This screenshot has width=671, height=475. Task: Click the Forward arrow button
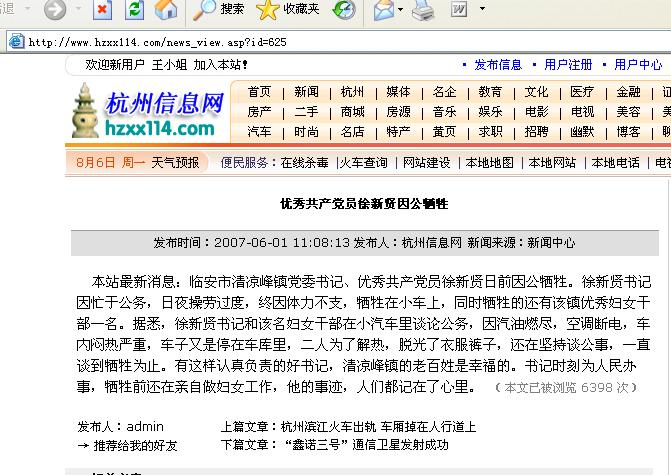pyautogui.click(x=55, y=9)
